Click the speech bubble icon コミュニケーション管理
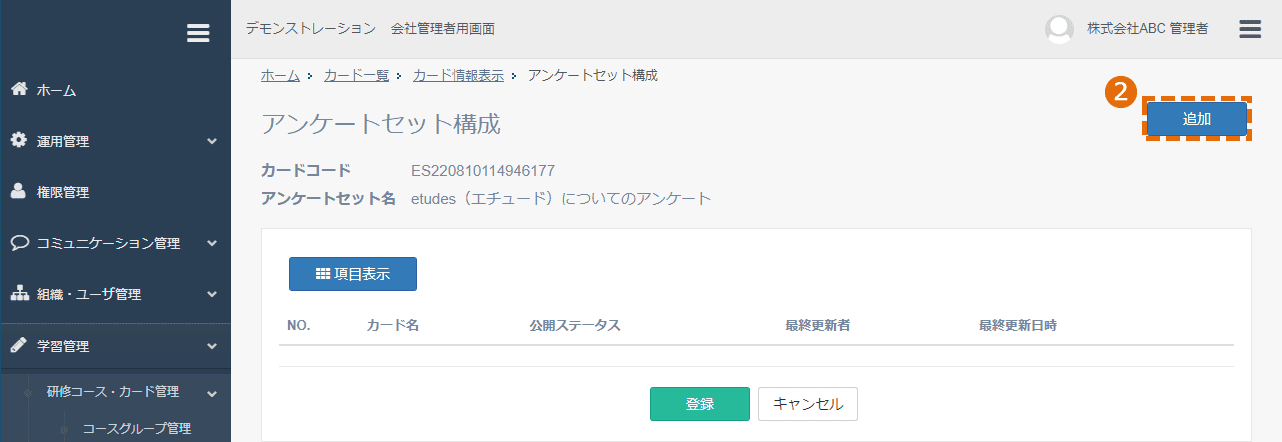Viewport: 1282px width, 442px height. [19, 243]
